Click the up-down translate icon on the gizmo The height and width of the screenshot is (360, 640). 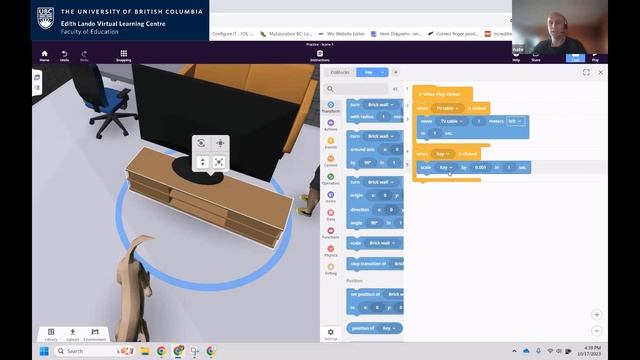pos(202,162)
